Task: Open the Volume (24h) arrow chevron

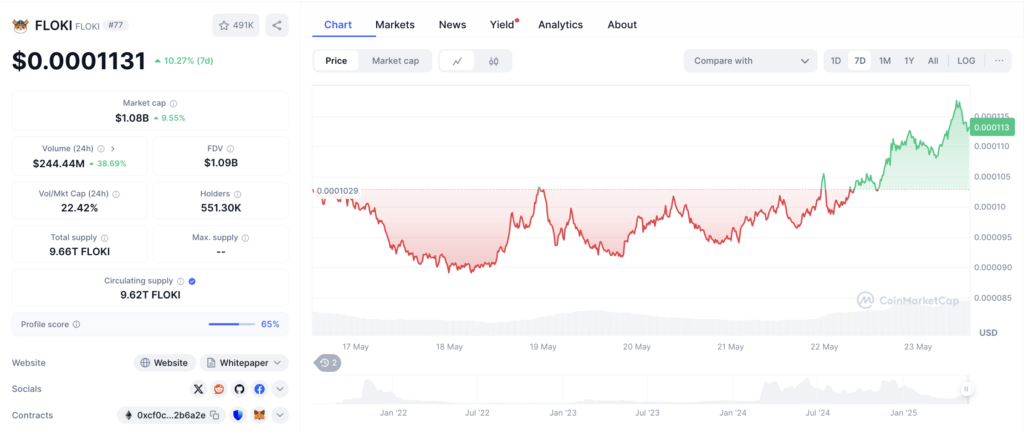Action: (112, 149)
